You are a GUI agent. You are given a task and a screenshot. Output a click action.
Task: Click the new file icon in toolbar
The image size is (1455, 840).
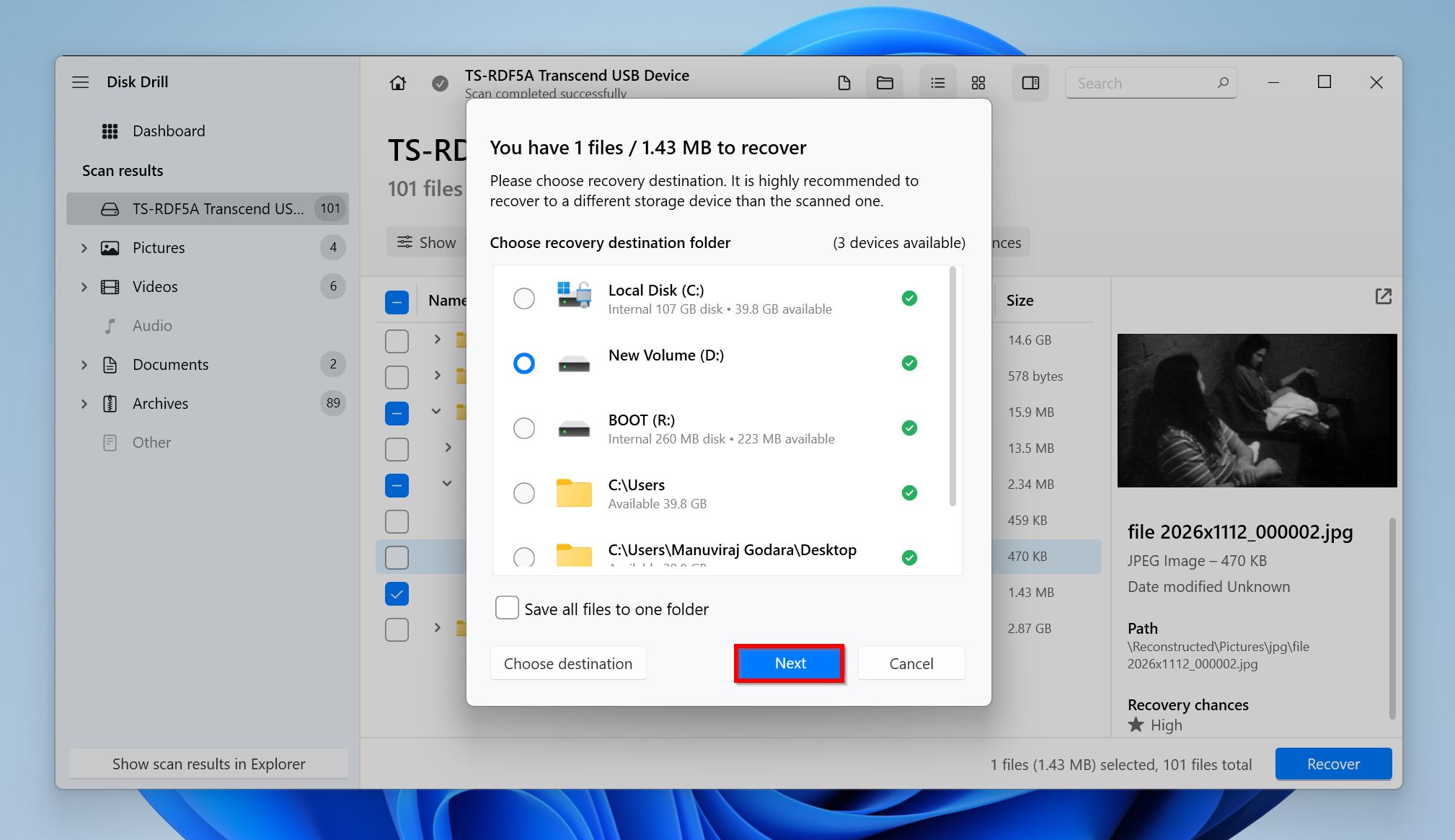844,83
